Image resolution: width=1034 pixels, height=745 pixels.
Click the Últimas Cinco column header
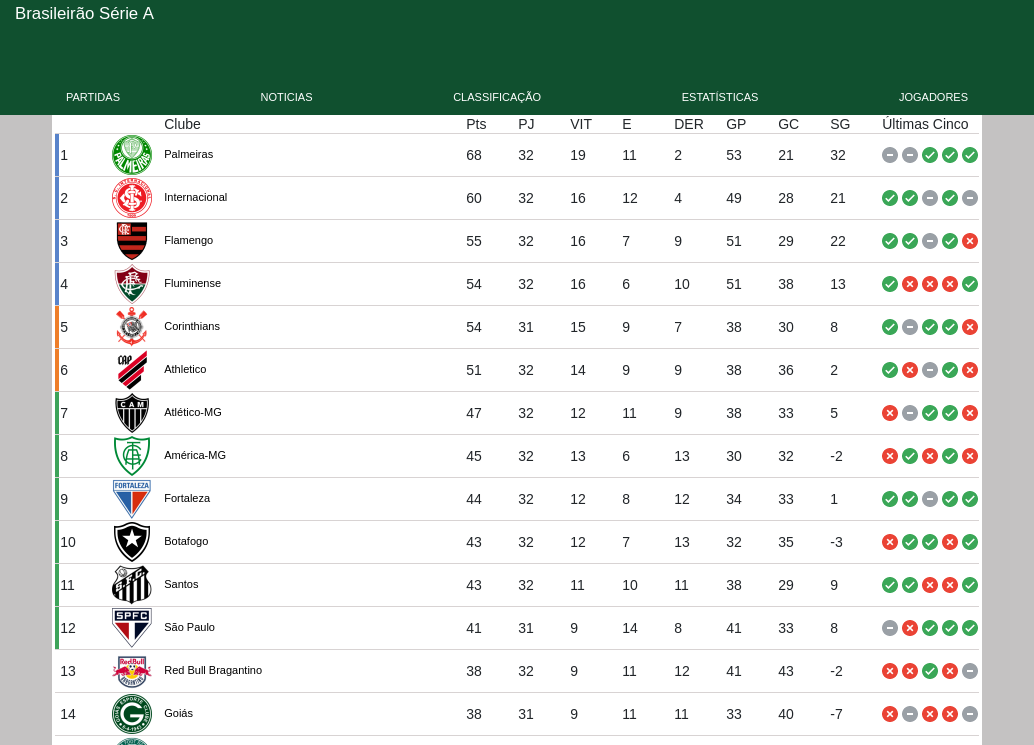pos(925,124)
